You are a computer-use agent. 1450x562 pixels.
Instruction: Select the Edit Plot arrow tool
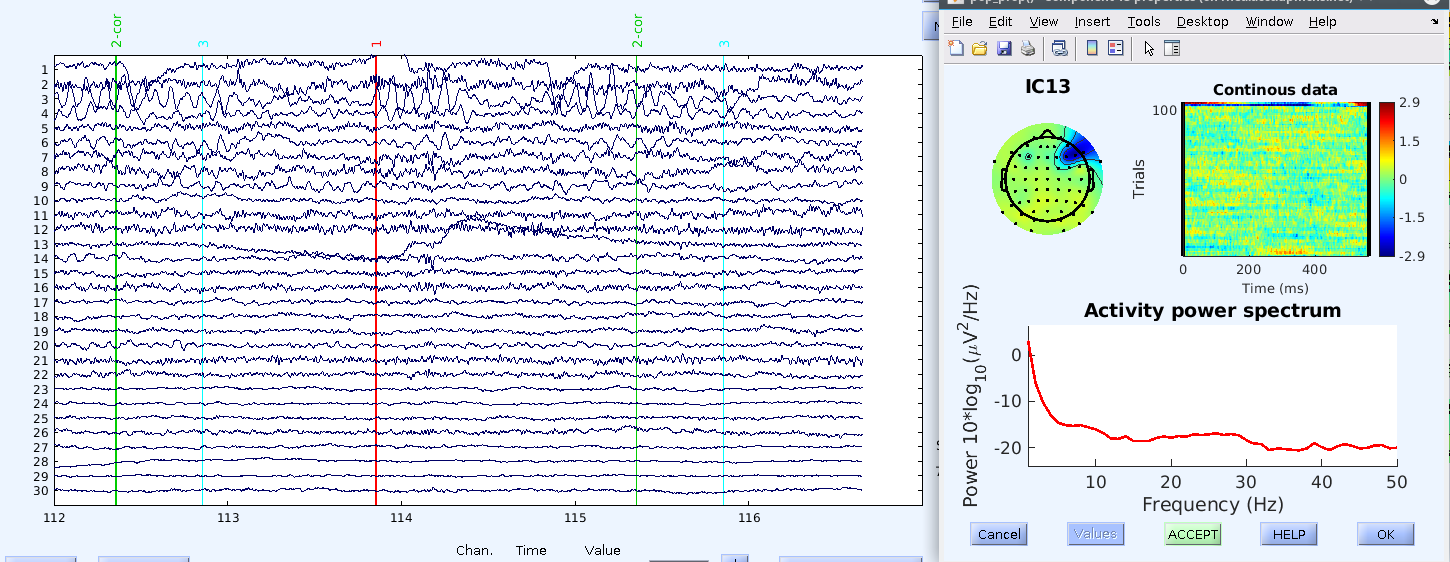pos(1149,48)
